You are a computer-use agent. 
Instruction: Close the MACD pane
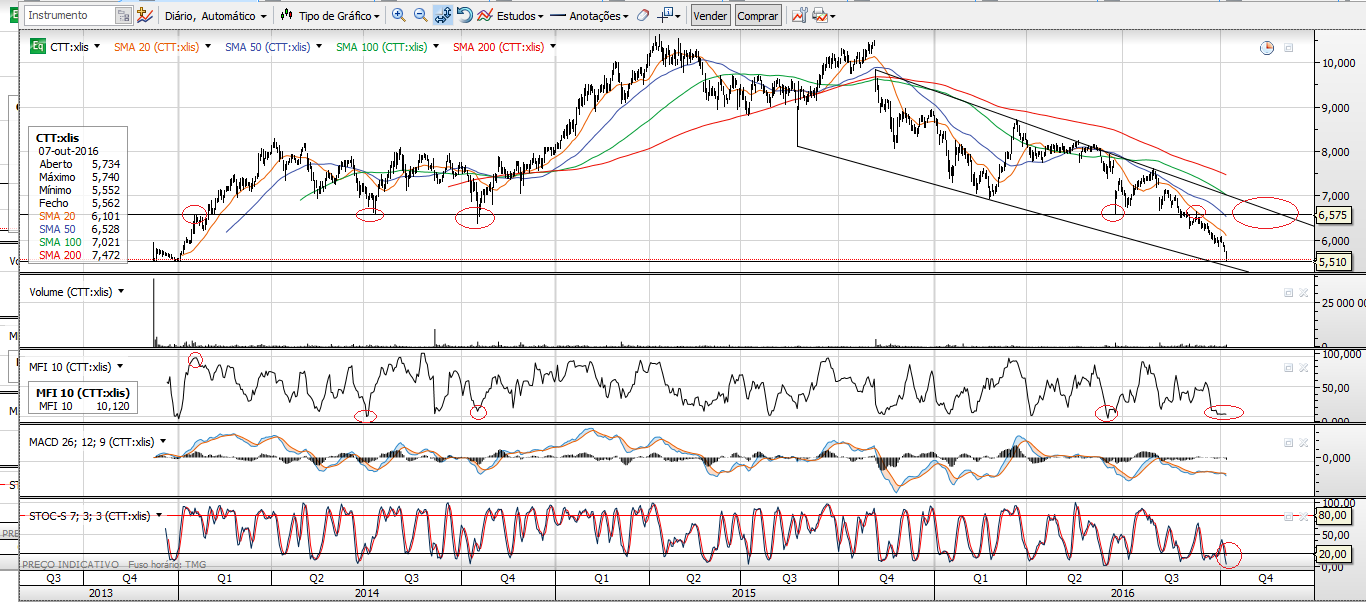pyautogui.click(x=1303, y=442)
